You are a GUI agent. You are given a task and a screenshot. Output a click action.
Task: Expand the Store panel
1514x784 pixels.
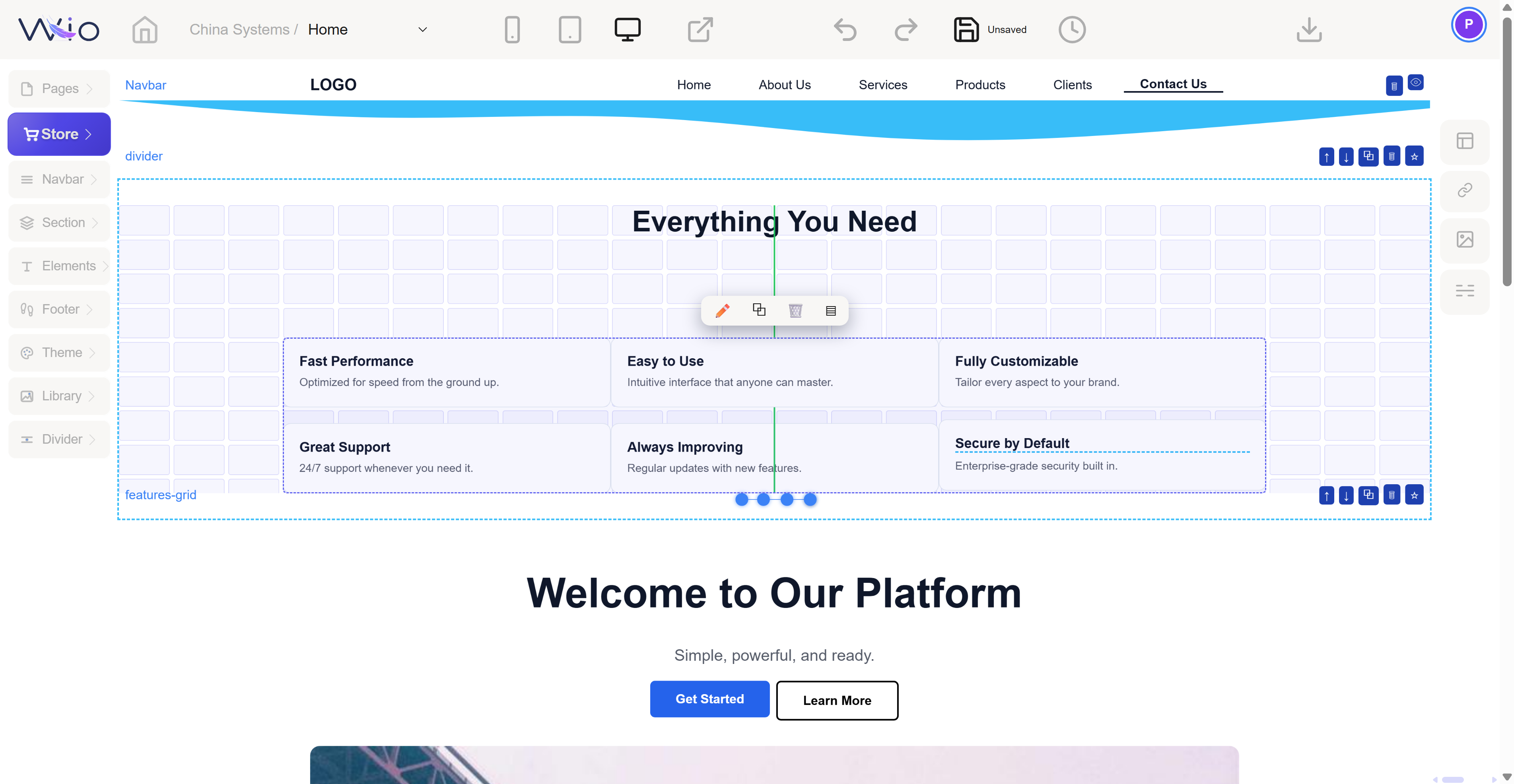tap(59, 134)
